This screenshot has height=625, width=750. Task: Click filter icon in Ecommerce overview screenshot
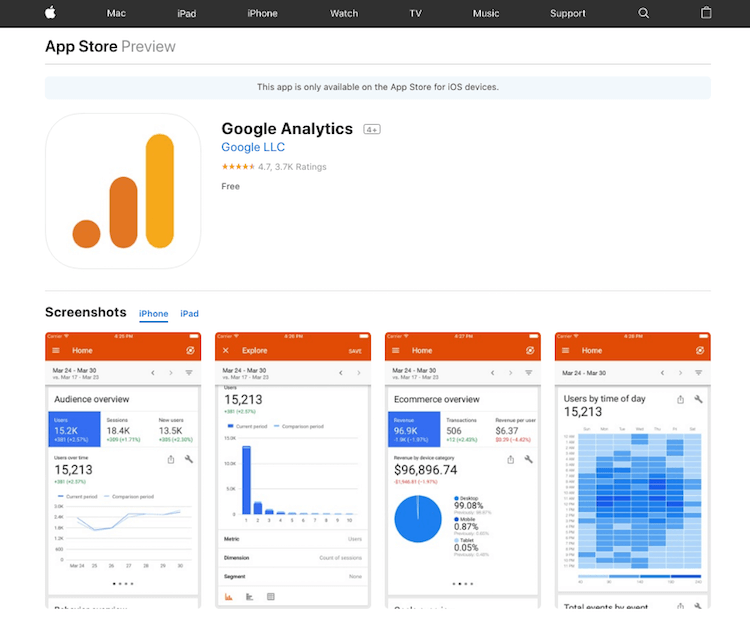529,373
